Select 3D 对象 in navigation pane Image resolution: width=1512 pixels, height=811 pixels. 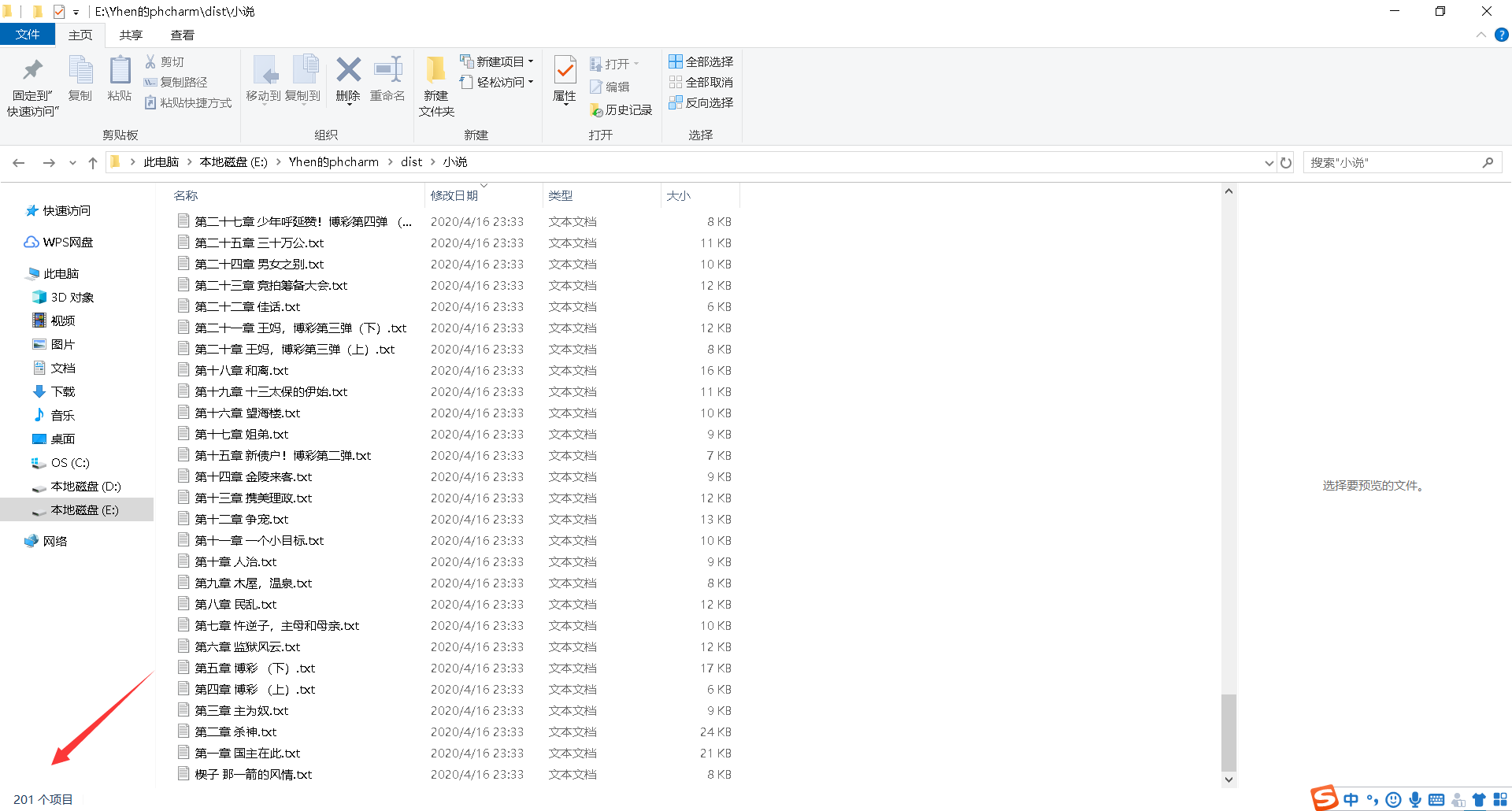(x=63, y=297)
